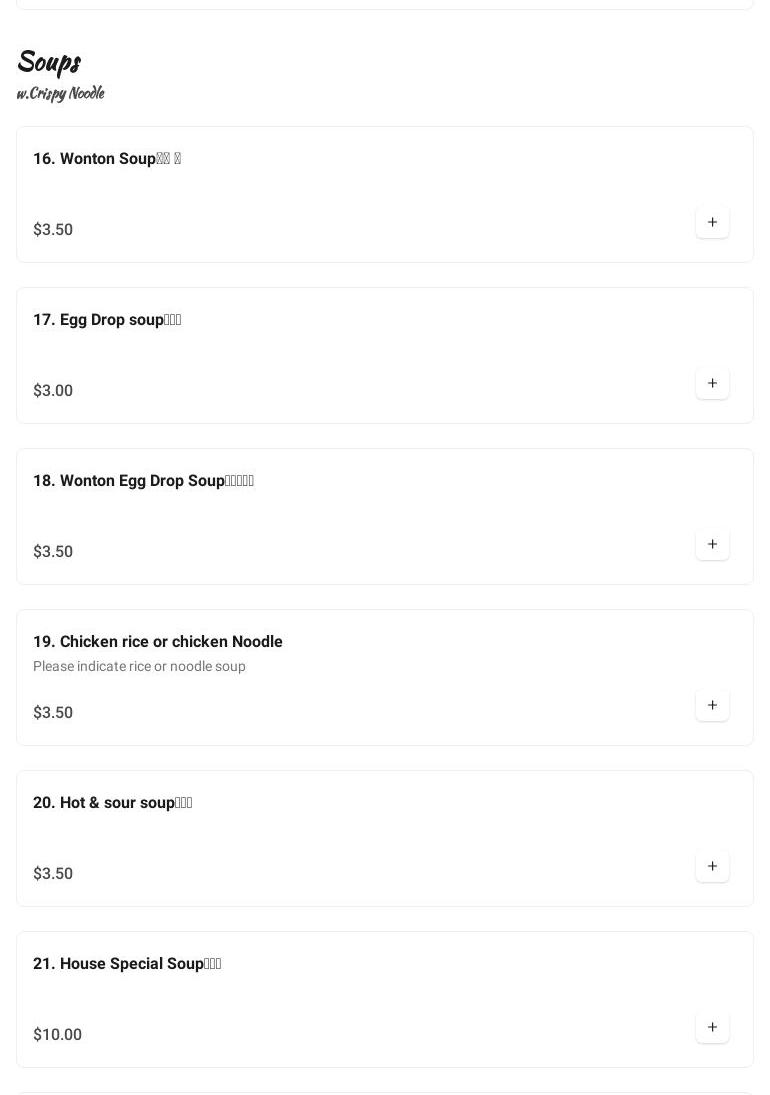The width and height of the screenshot is (770, 1095).
Task: Add Wonton Soup to the order
Action: [712, 222]
